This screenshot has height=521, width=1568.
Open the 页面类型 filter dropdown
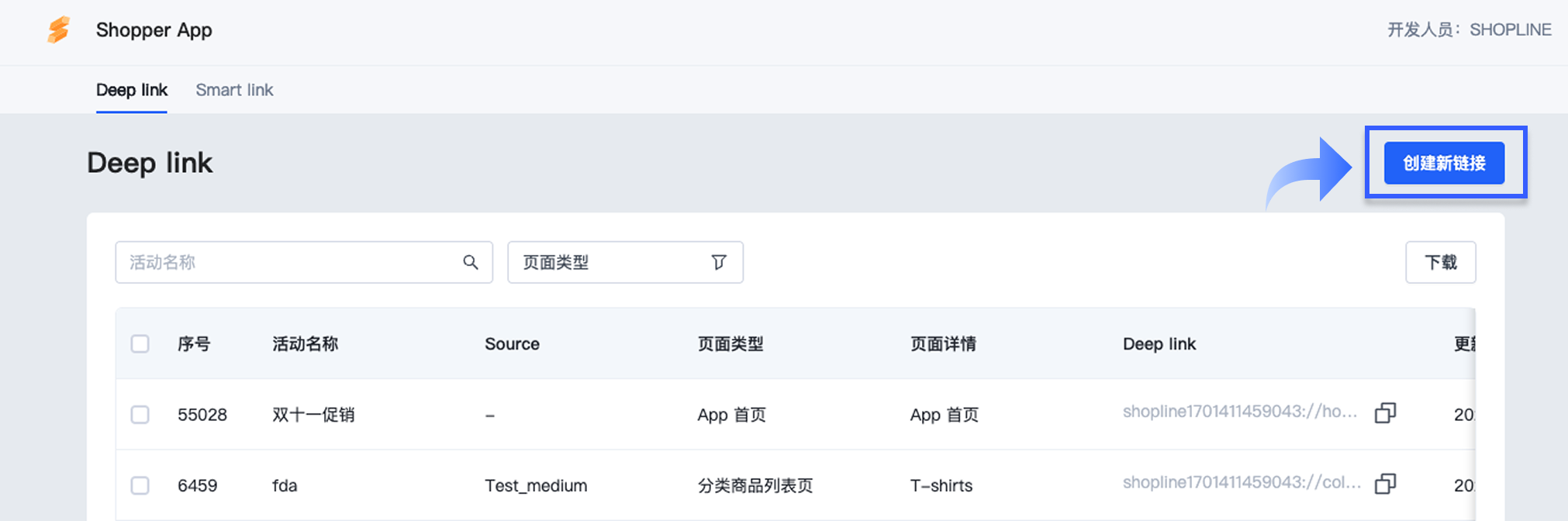point(624,262)
